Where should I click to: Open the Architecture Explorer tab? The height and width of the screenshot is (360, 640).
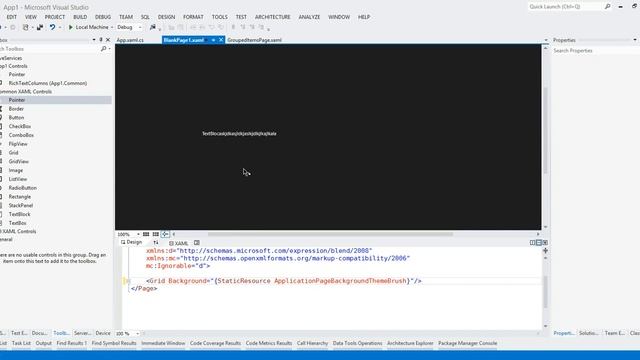pyautogui.click(x=410, y=343)
